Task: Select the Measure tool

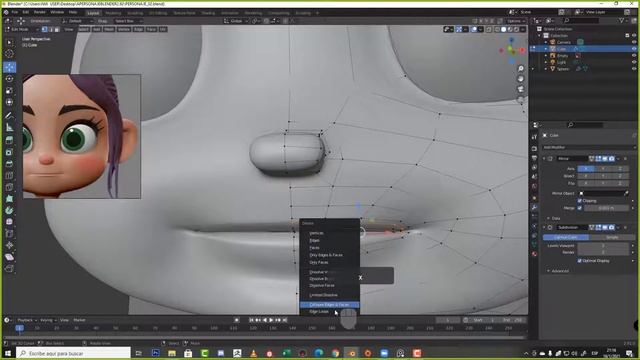Action: (x=9, y=127)
